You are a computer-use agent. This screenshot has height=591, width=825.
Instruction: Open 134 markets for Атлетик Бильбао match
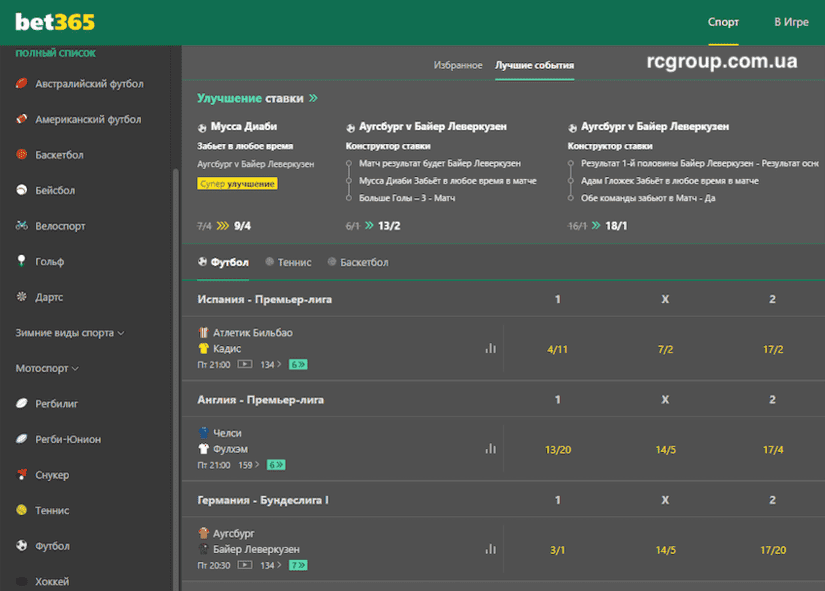[270, 364]
